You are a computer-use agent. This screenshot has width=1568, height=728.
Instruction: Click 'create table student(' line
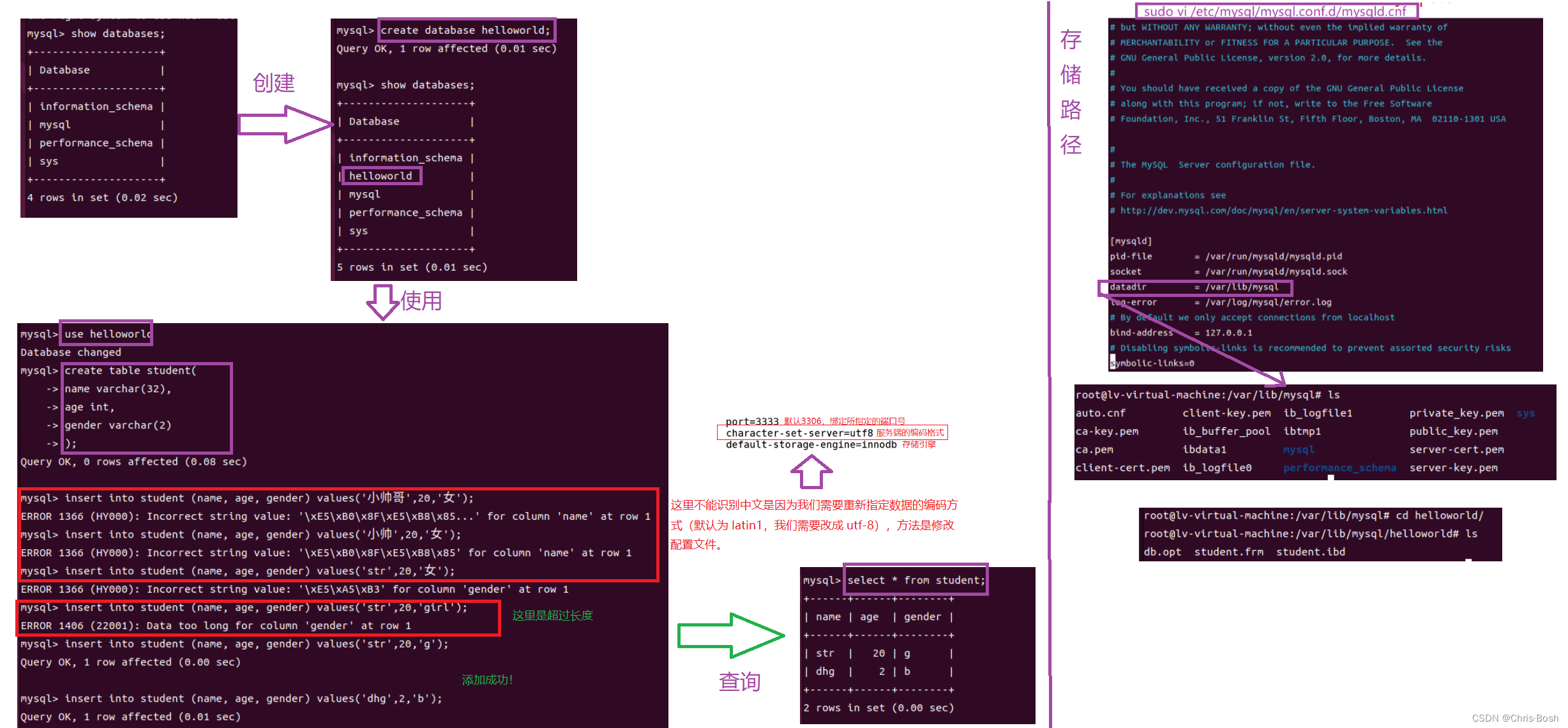click(x=130, y=371)
